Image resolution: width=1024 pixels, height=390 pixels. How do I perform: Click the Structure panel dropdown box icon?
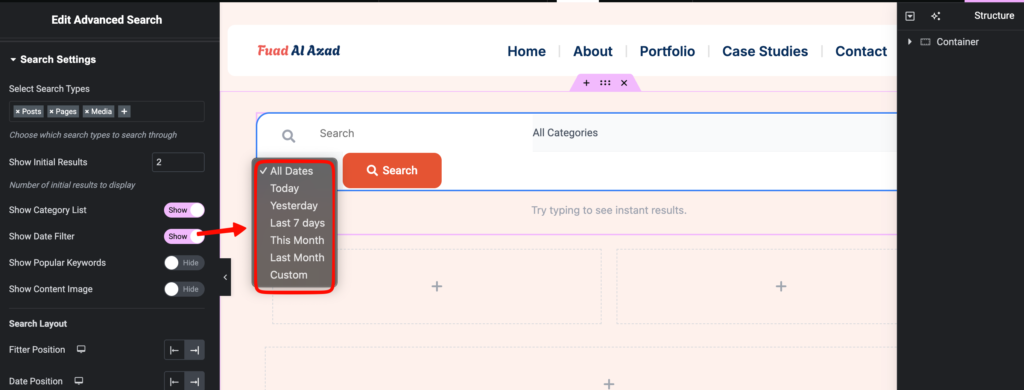[910, 16]
